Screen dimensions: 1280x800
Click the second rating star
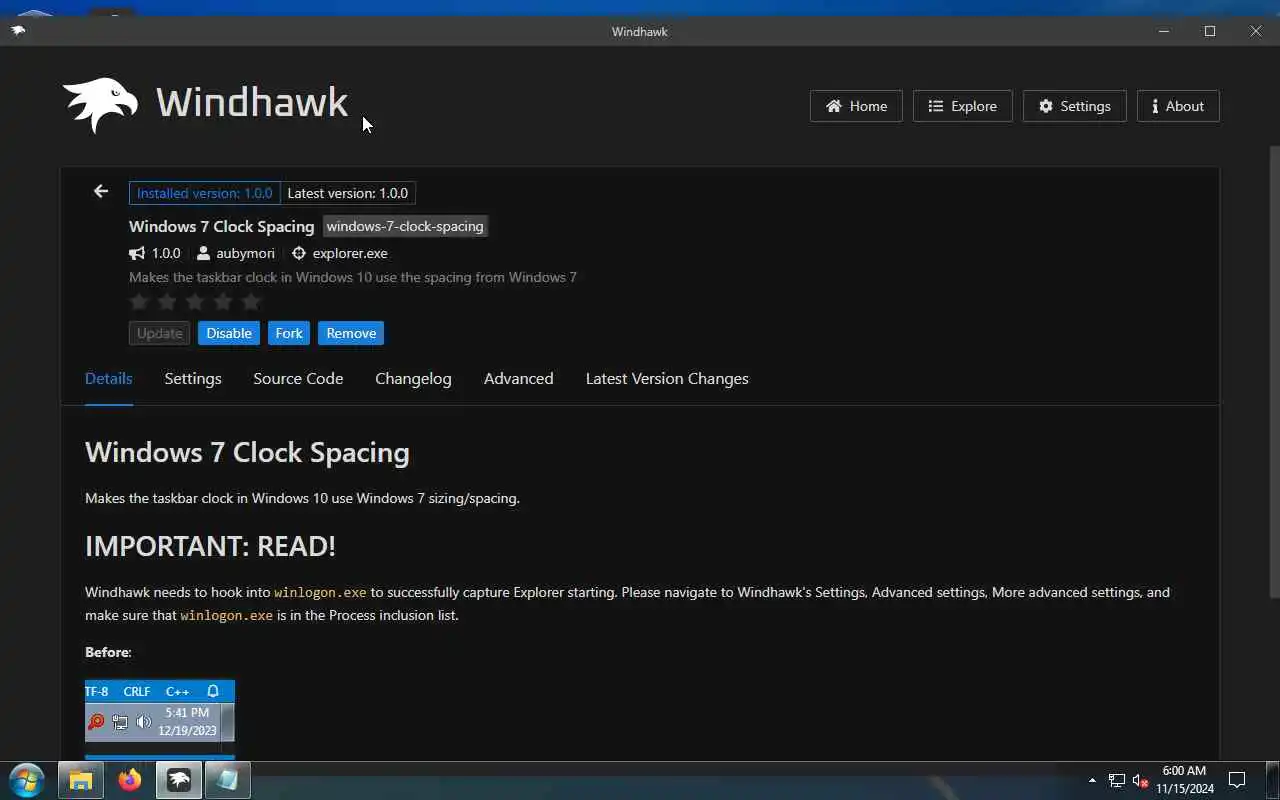167,301
